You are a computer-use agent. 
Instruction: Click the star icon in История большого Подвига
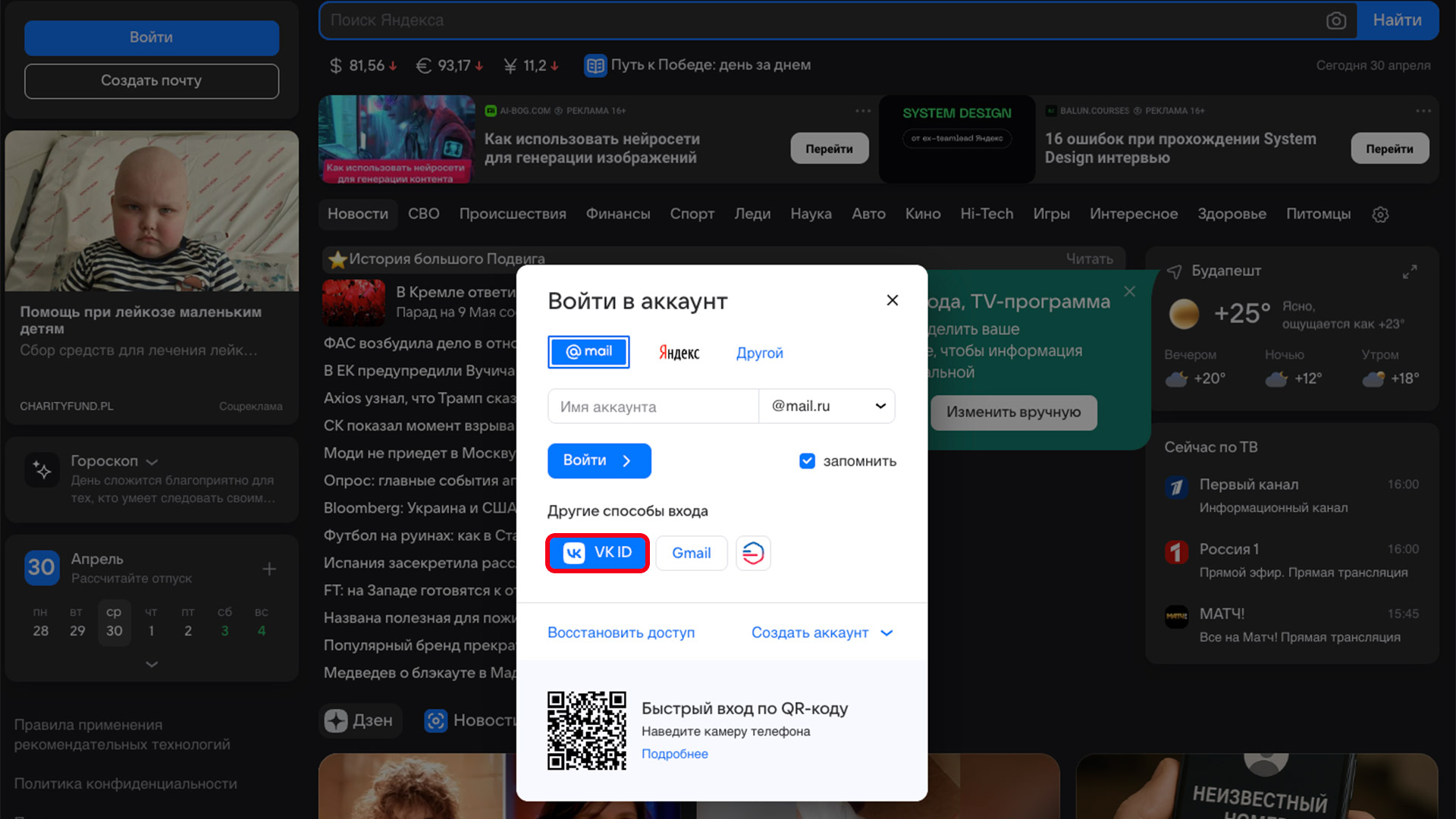(337, 259)
